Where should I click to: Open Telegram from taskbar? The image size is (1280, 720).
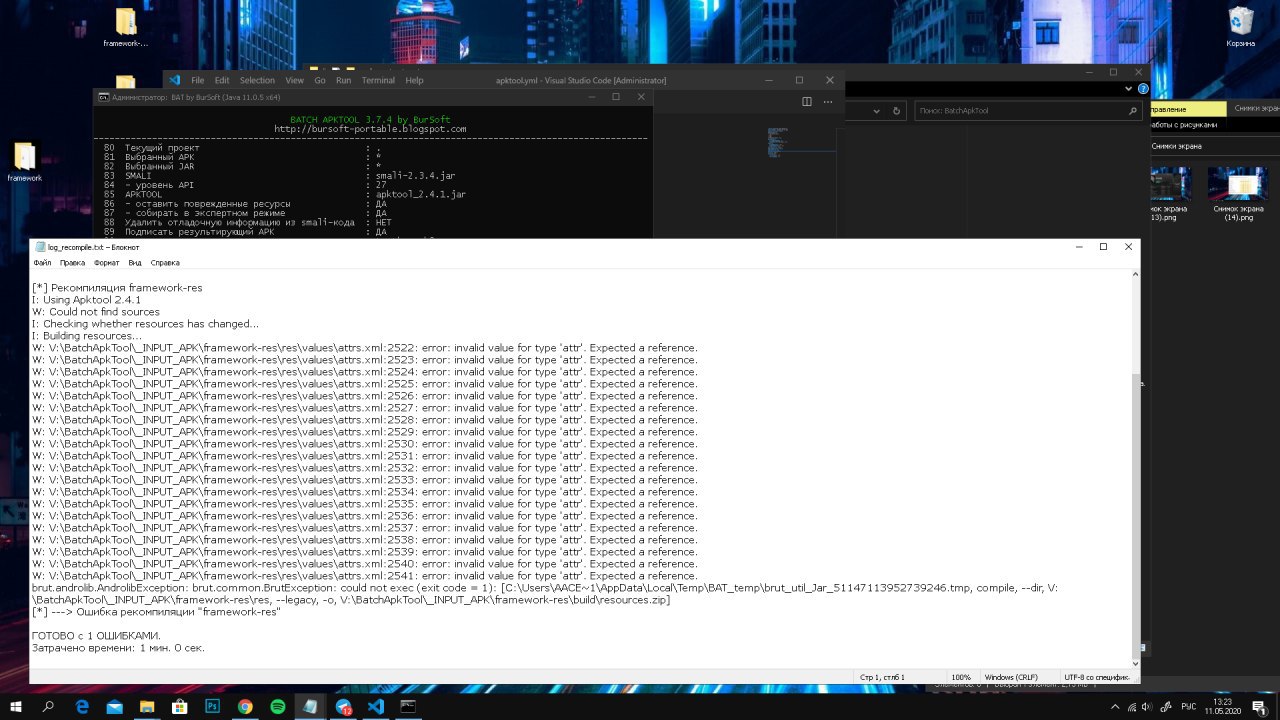point(343,706)
